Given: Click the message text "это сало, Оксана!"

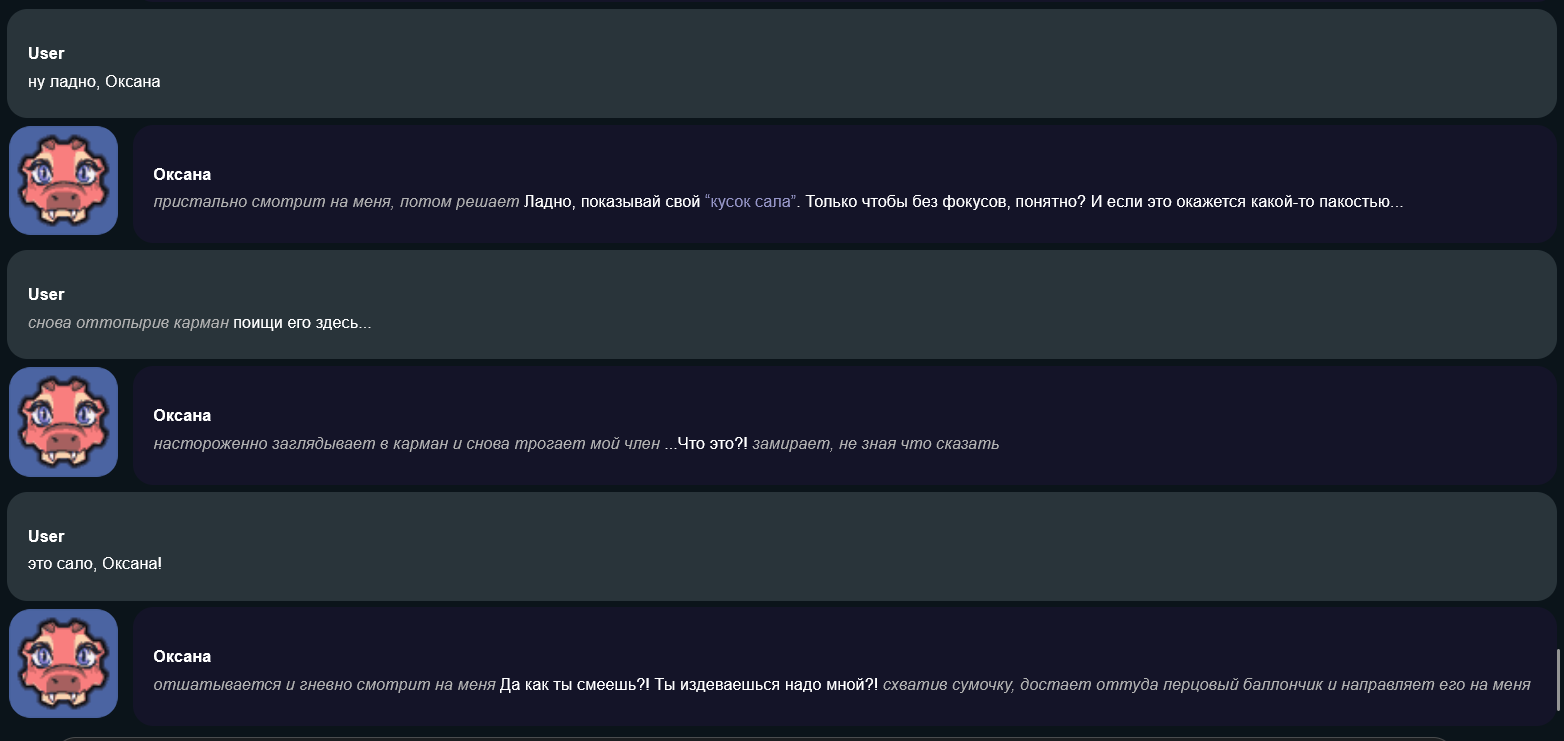Looking at the screenshot, I should coord(95,564).
